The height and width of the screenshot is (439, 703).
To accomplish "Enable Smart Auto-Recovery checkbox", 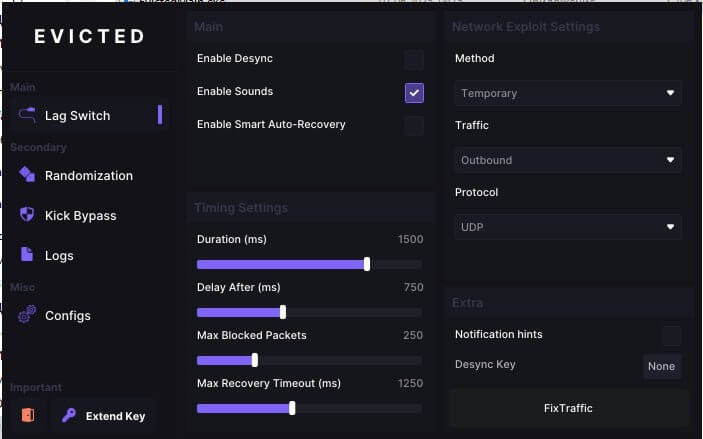I will tap(414, 125).
